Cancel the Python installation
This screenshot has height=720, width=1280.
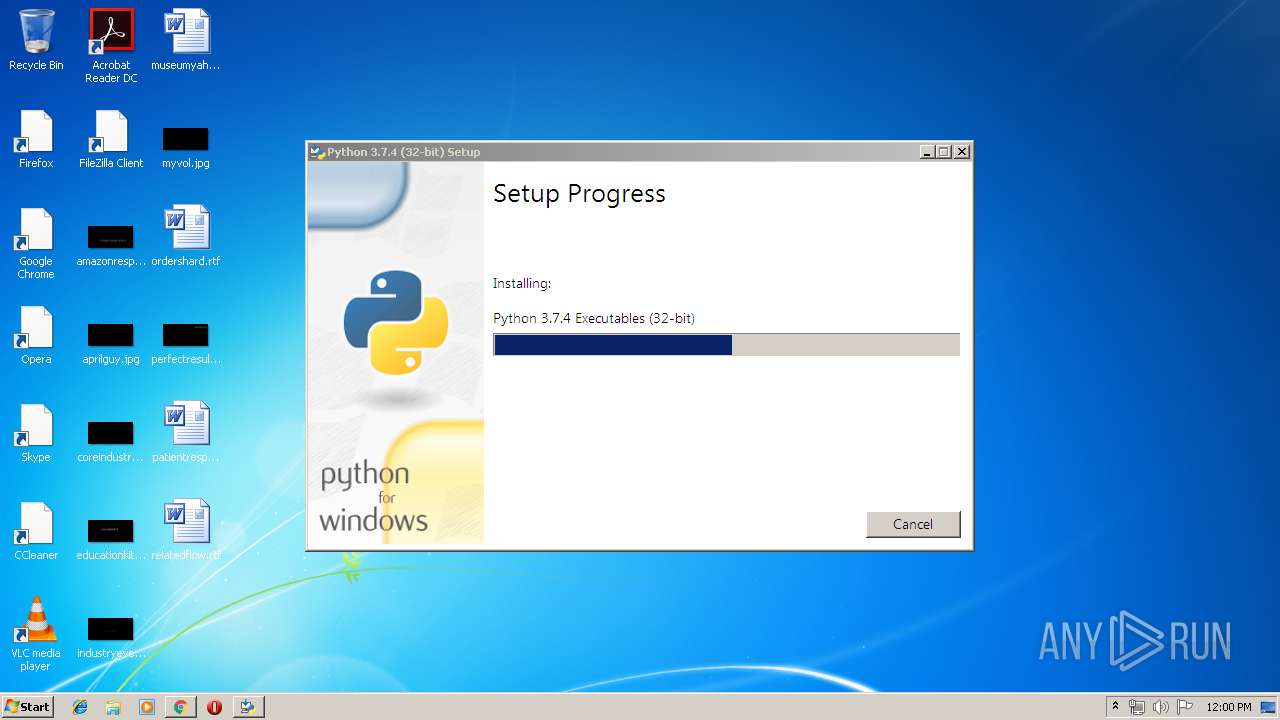(x=913, y=524)
